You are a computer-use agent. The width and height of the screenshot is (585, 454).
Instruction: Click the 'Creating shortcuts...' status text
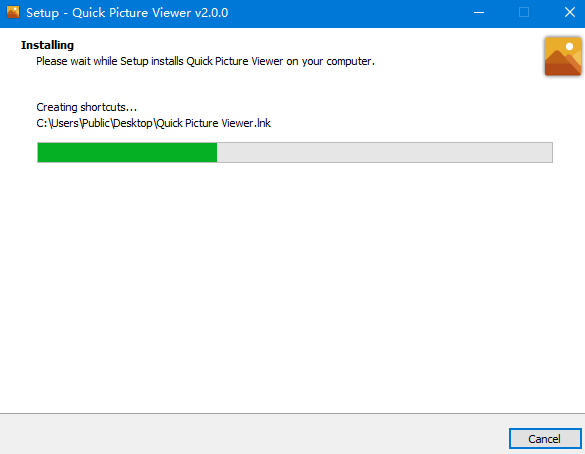87,107
